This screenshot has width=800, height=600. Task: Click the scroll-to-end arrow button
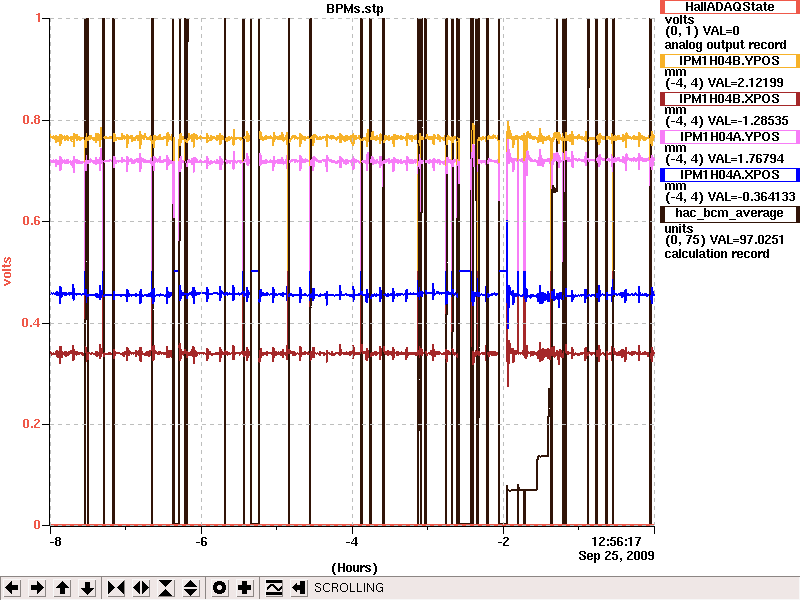[x=299, y=588]
